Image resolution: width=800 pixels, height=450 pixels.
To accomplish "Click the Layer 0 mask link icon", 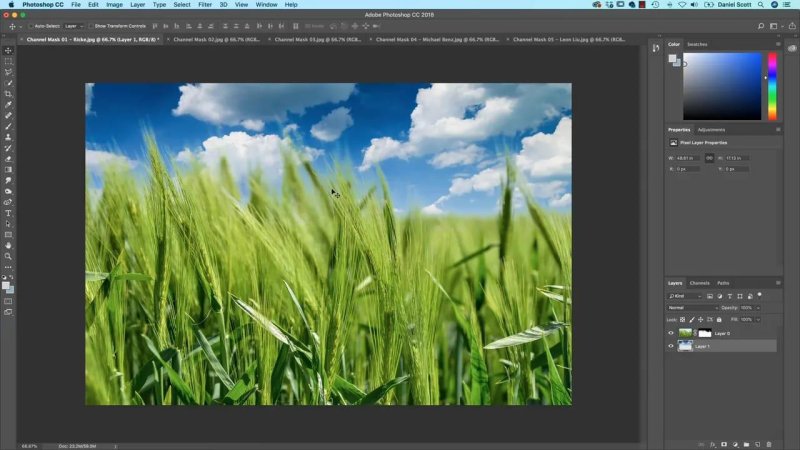I will 695,333.
